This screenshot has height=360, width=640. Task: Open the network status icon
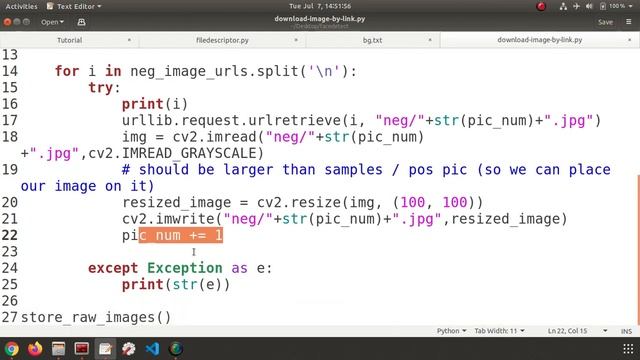563,6
